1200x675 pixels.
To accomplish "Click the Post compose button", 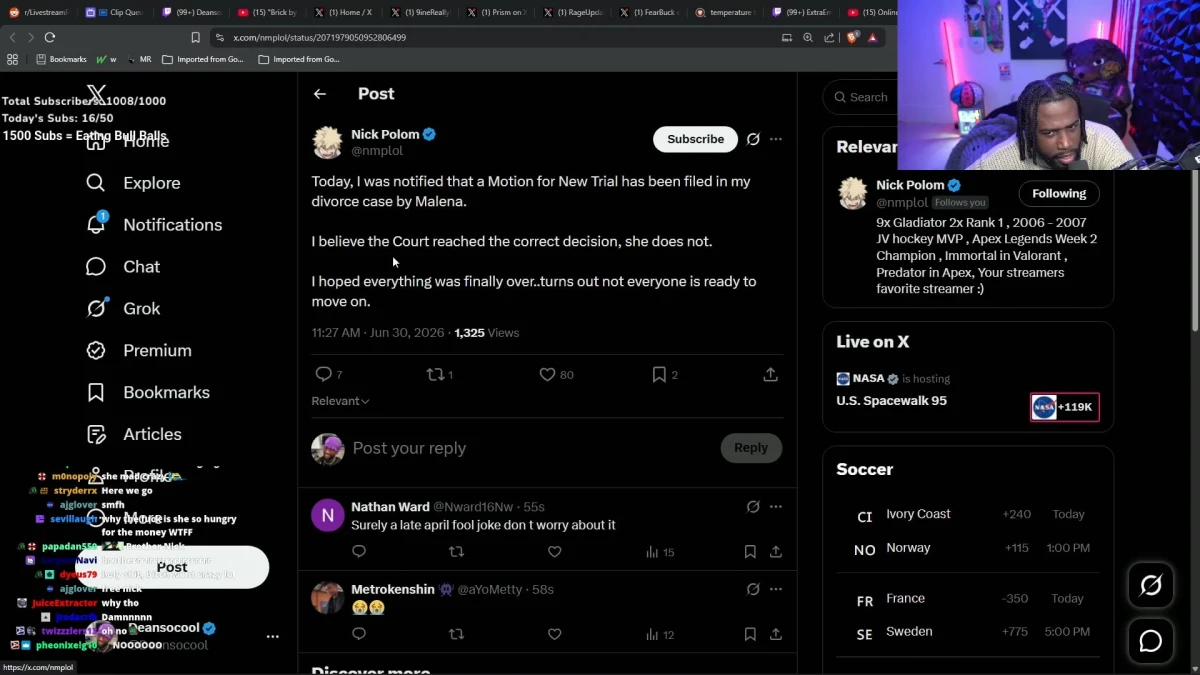I will pos(172,567).
